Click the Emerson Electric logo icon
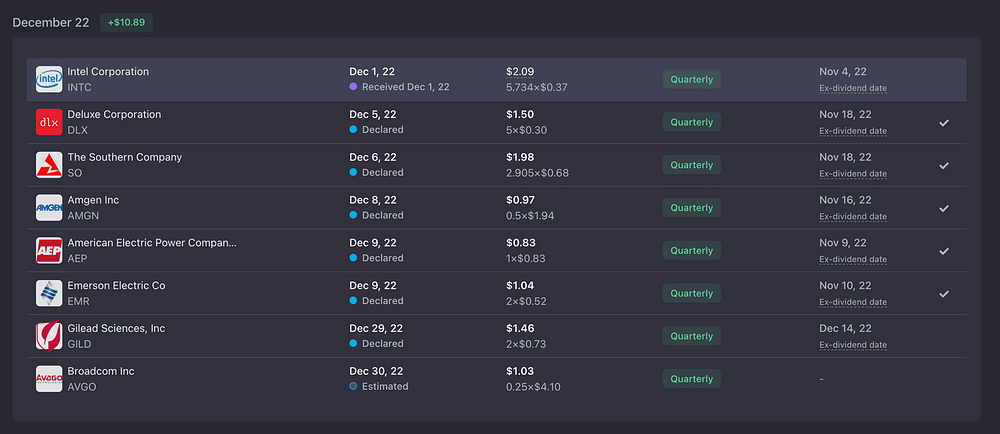 [x=49, y=293]
